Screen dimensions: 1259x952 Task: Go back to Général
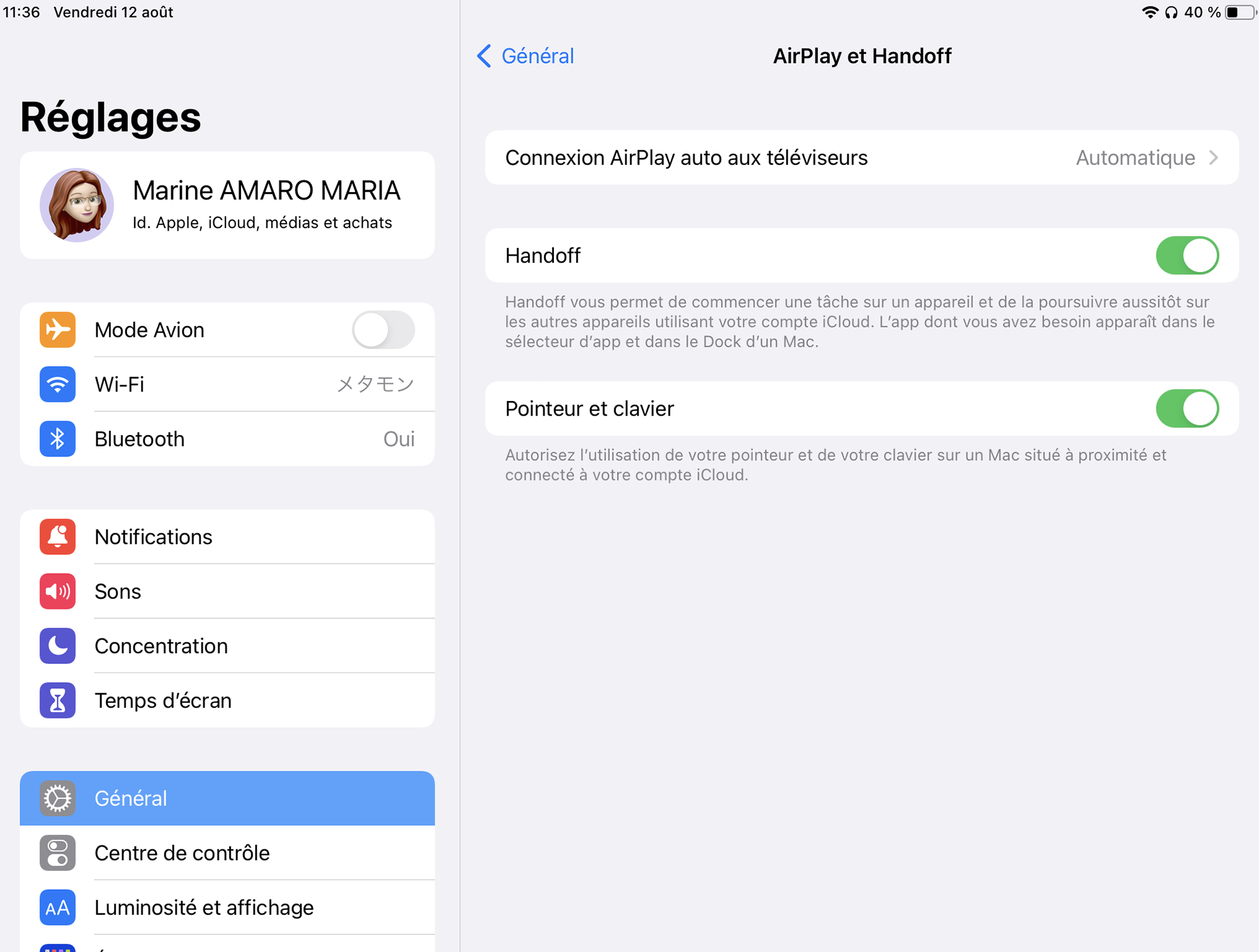pyautogui.click(x=525, y=56)
